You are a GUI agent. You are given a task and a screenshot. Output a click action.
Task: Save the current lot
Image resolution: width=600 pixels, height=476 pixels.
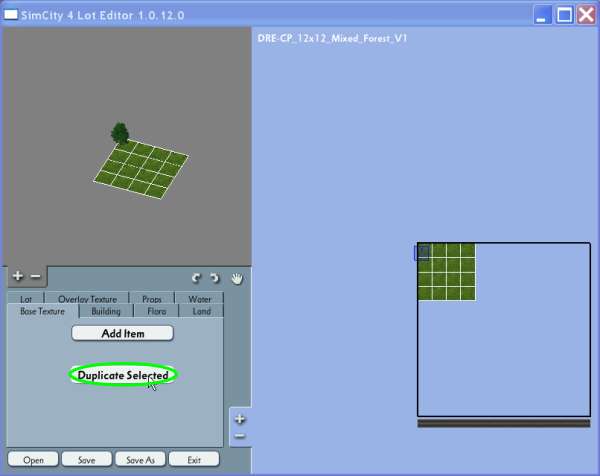(87, 459)
